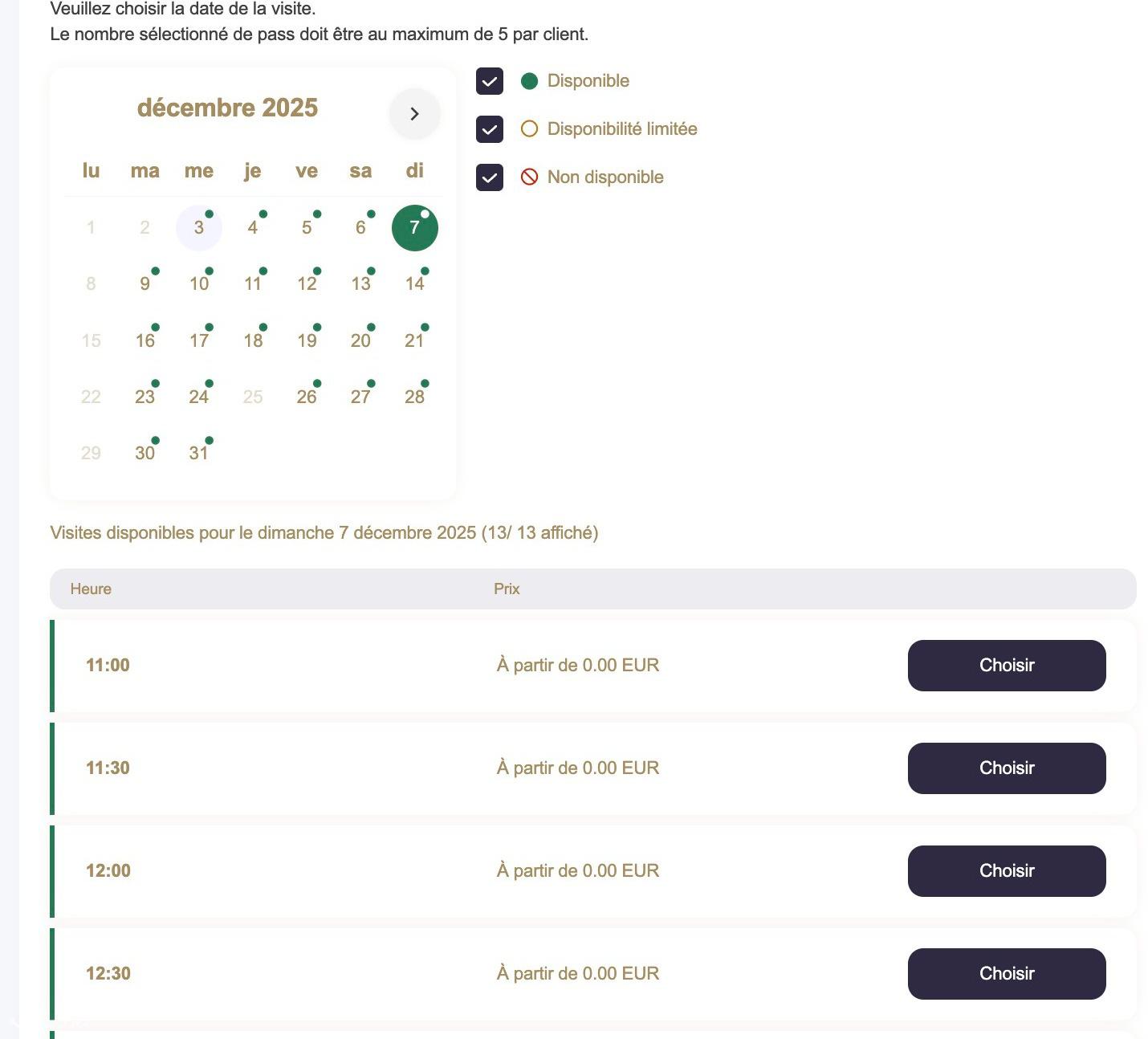Viewport: 1148px width, 1039px height.
Task: Uncheck the Disponibilité limitée filter
Action: click(x=490, y=129)
